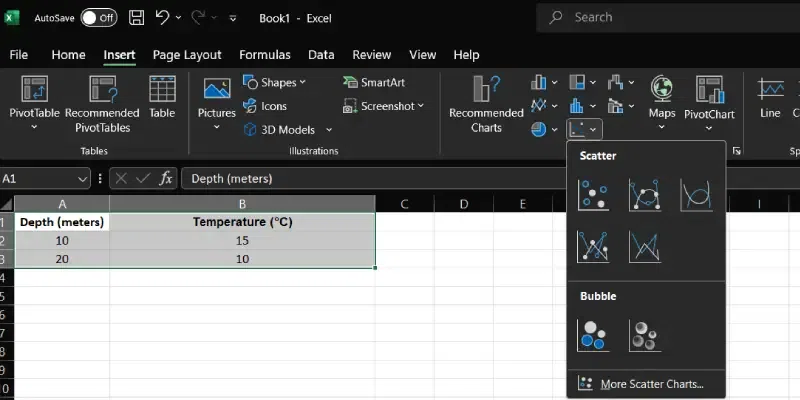This screenshot has width=800, height=400.
Task: Click the Undo arrow icon
Action: (x=162, y=17)
